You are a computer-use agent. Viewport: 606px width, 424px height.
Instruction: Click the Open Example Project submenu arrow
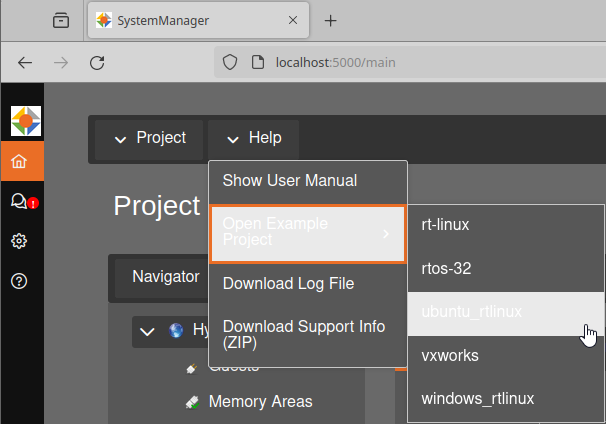point(386,234)
